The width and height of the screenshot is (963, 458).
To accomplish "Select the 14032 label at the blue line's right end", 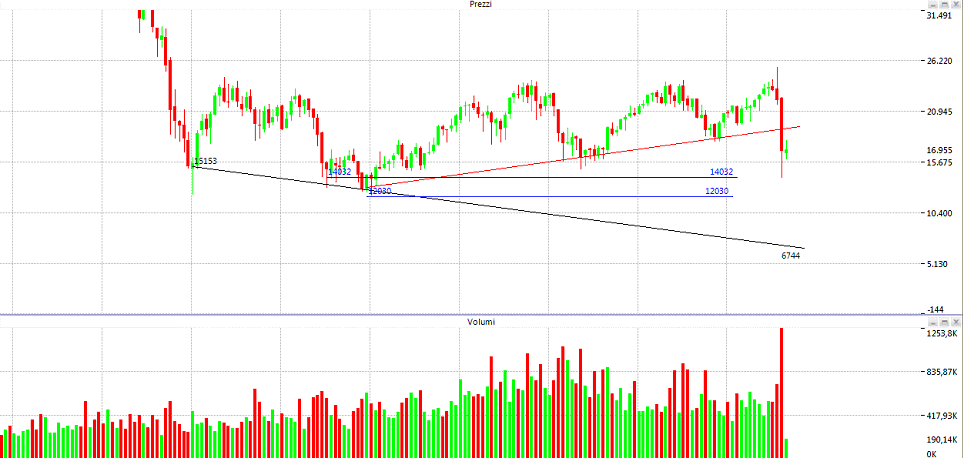I will (x=721, y=173).
